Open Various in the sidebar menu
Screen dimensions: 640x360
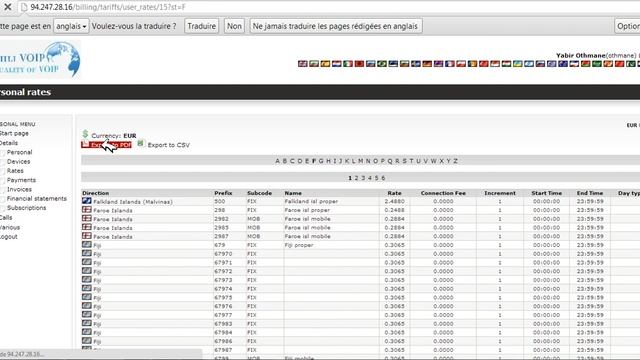10,227
